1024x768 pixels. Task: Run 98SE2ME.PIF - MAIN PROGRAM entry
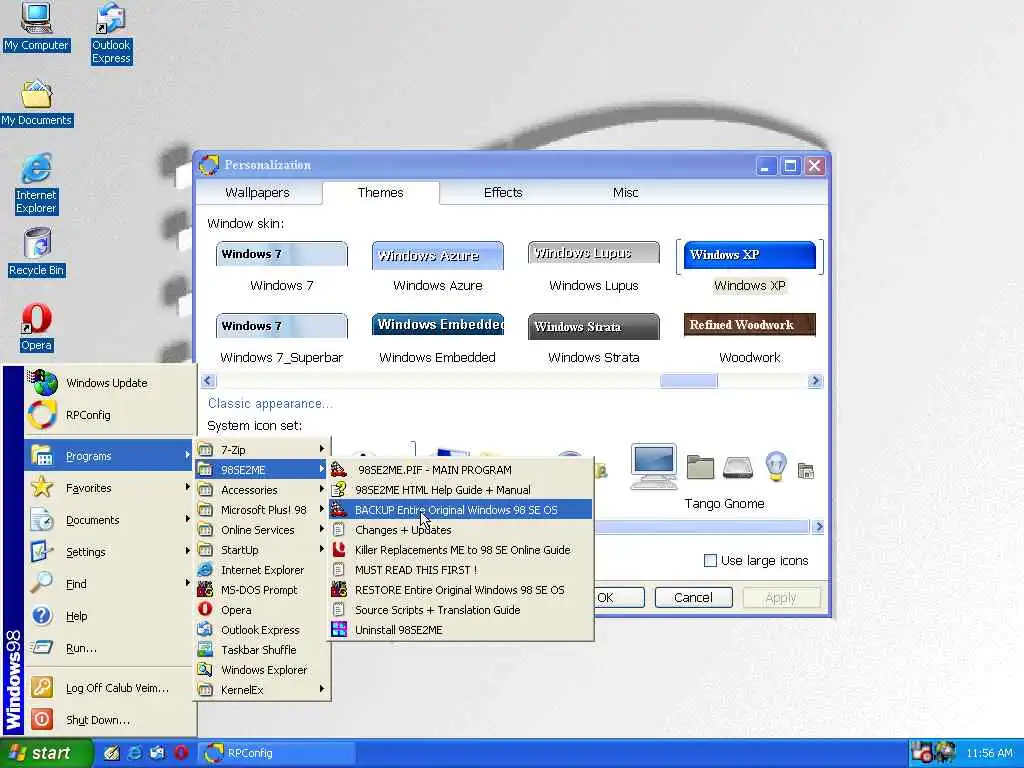click(461, 470)
